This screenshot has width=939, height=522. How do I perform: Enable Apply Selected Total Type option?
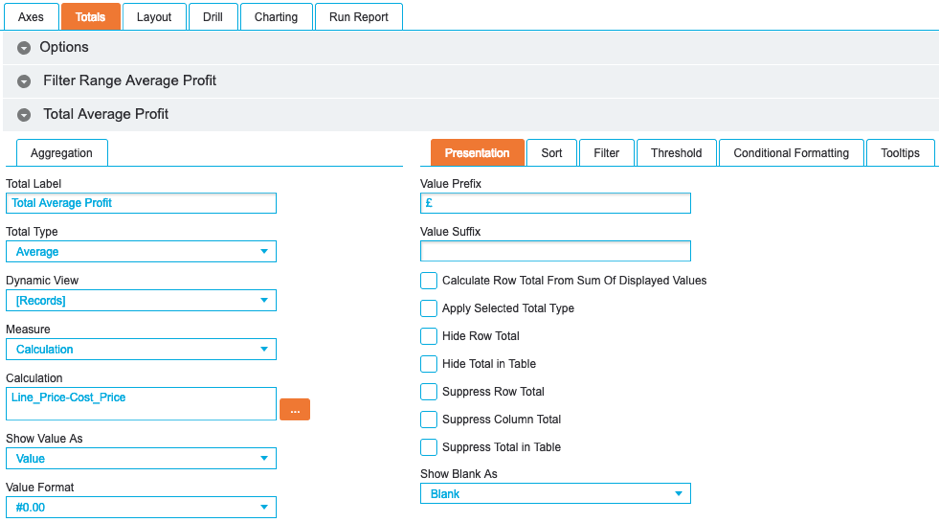[429, 309]
